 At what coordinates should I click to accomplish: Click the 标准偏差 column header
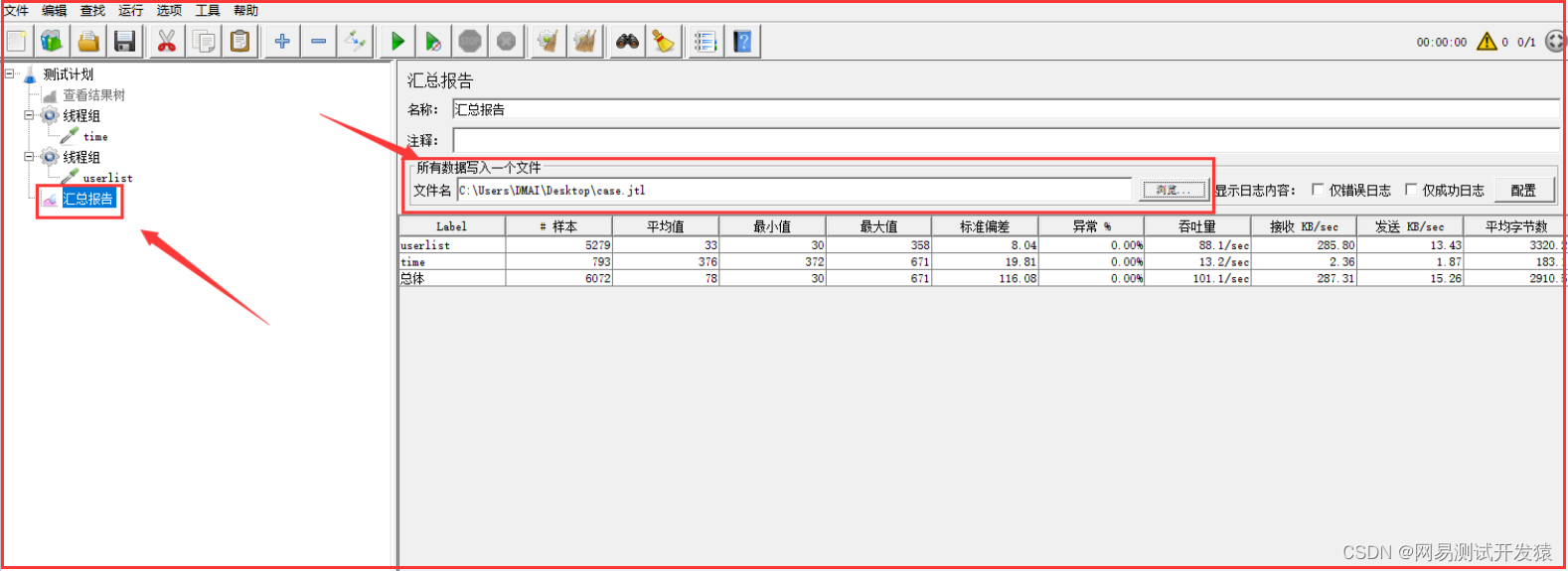[x=985, y=226]
